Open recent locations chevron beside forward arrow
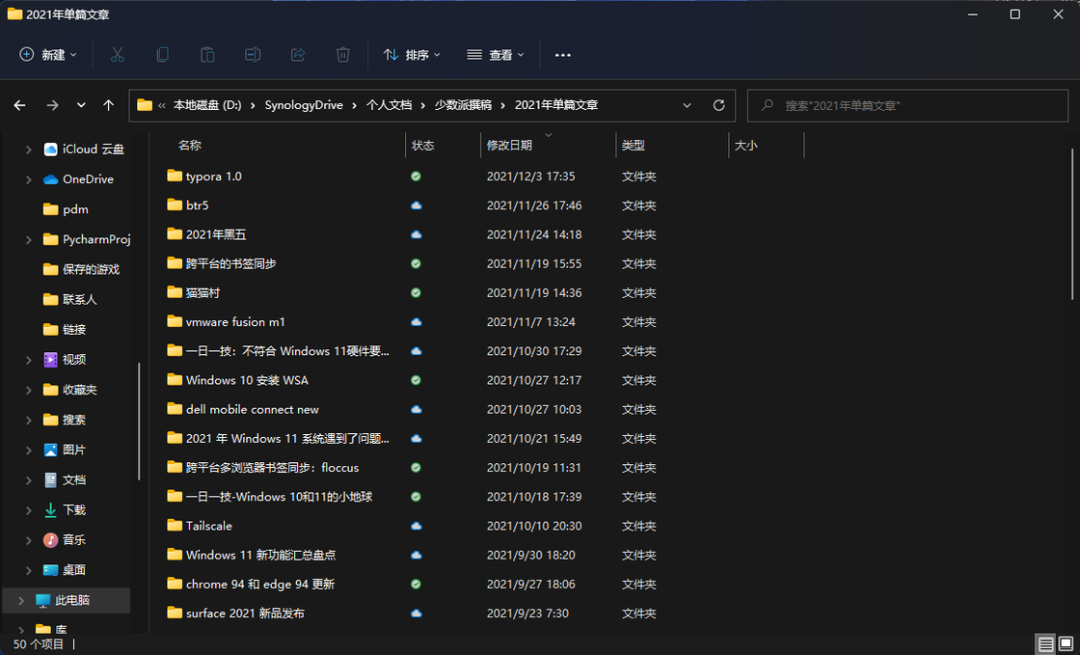The height and width of the screenshot is (655, 1080). click(81, 105)
